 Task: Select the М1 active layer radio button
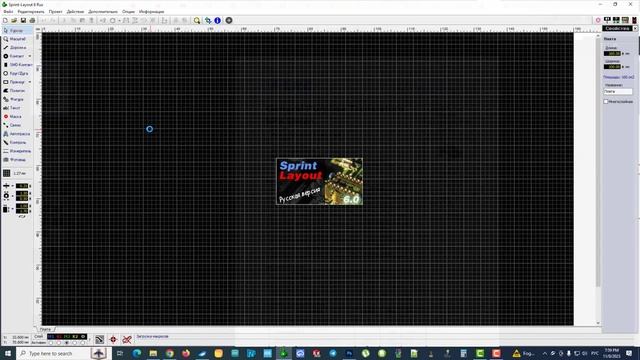tap(51, 343)
